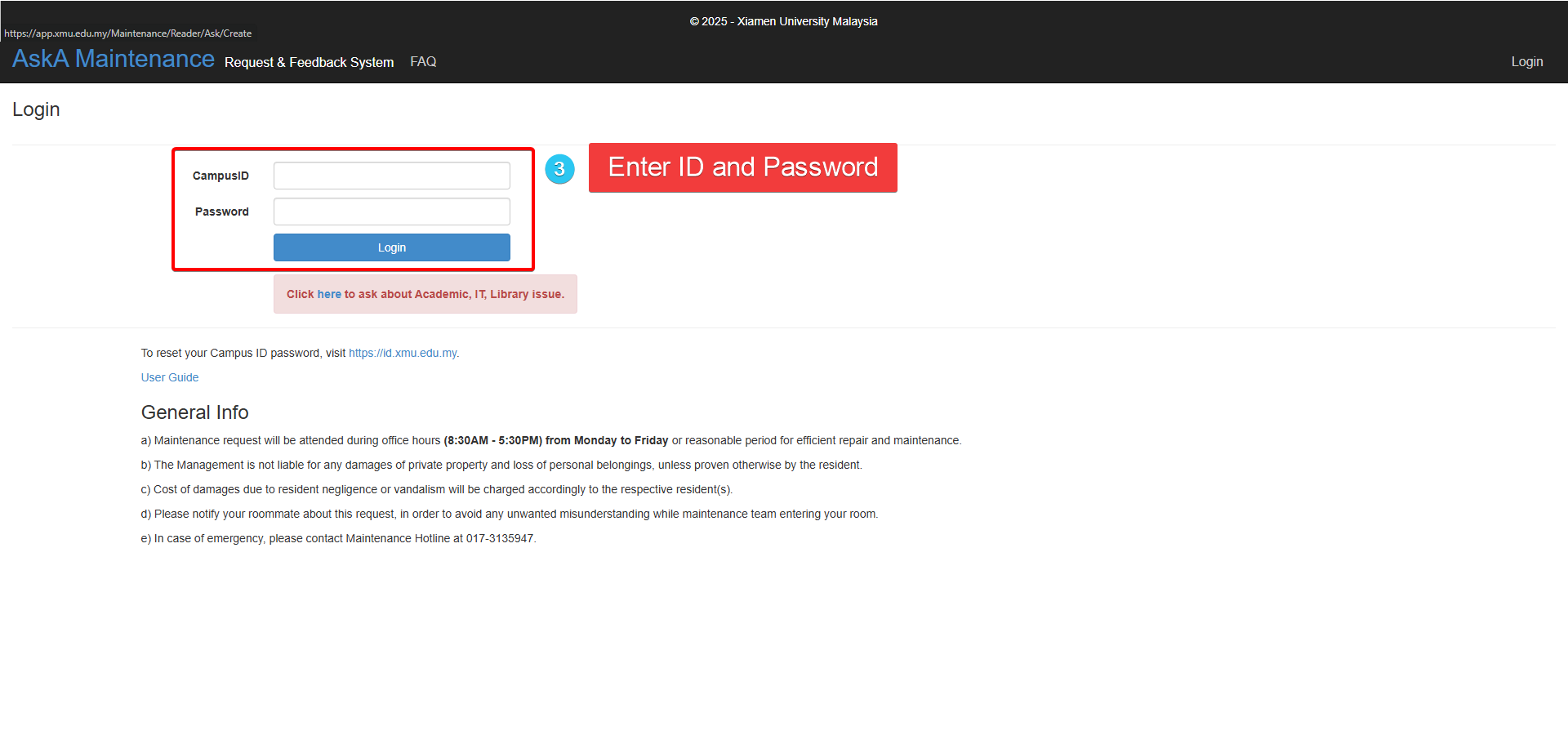Screen dimensions: 1568x744
Task: Click the Login page heading
Action: [x=36, y=109]
